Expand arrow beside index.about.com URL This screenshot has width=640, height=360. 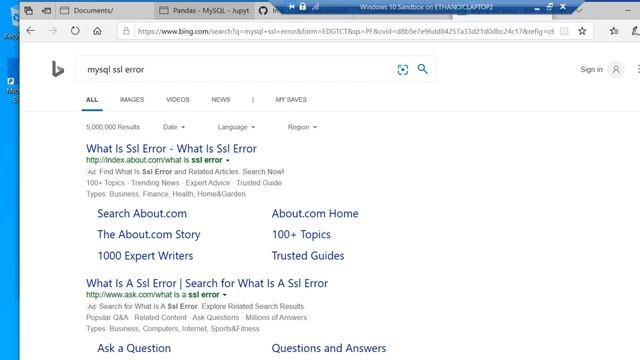coord(227,160)
